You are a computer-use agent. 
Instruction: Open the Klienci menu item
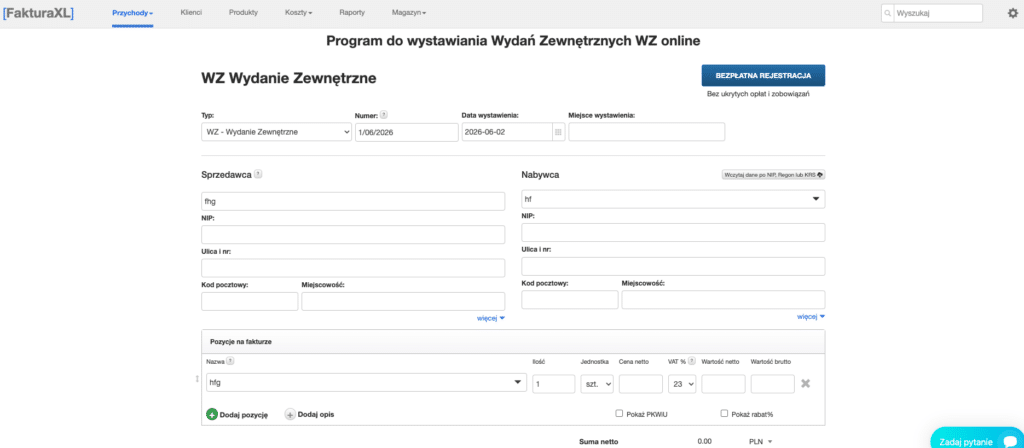[x=191, y=12]
